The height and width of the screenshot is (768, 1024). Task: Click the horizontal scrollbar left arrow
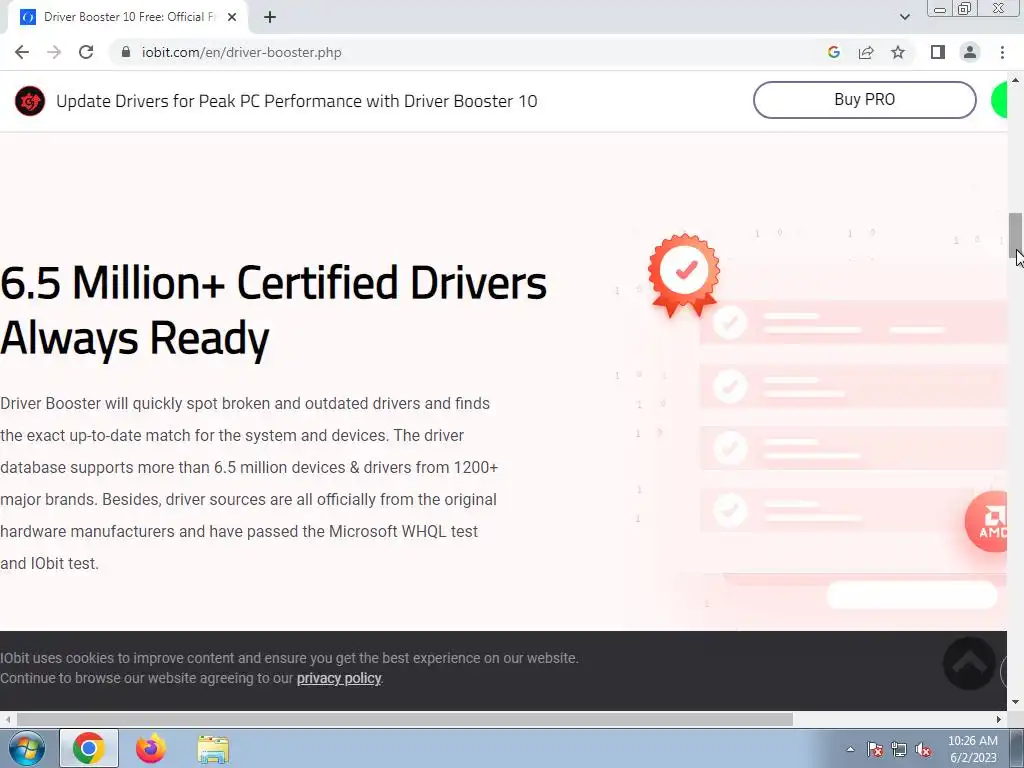(x=8, y=719)
